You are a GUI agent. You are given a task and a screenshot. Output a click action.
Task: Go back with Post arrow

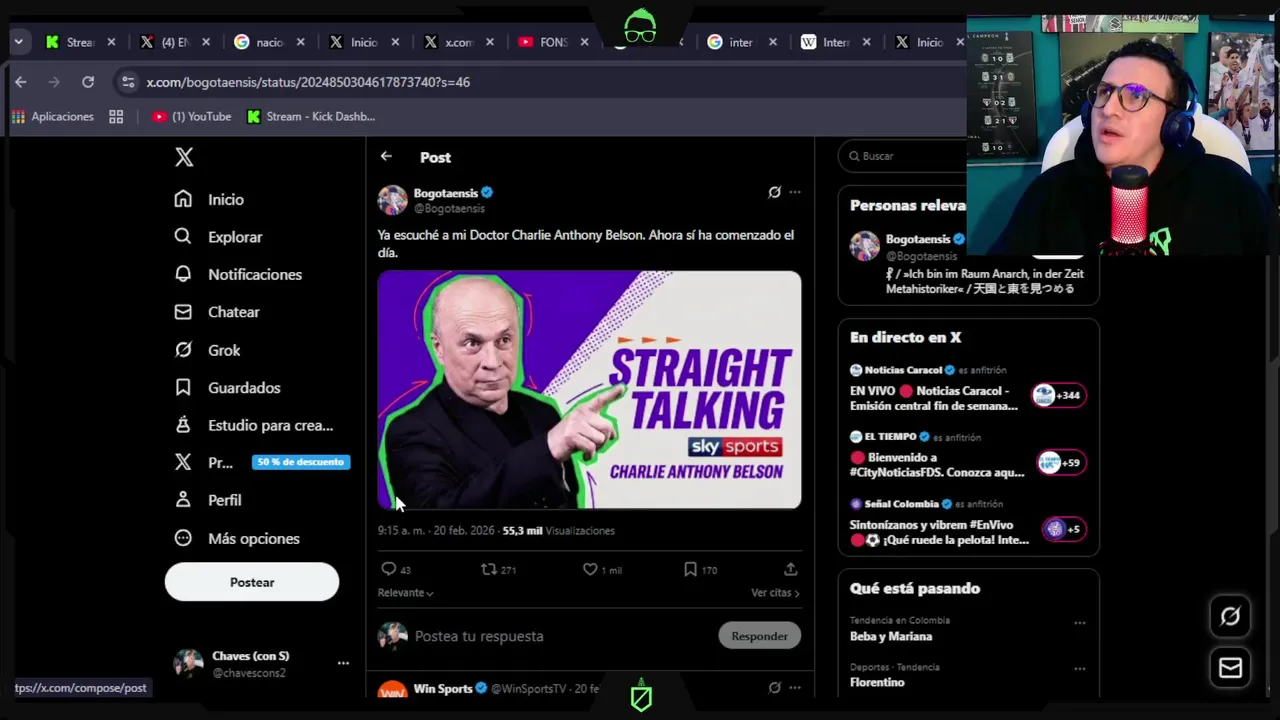point(386,156)
